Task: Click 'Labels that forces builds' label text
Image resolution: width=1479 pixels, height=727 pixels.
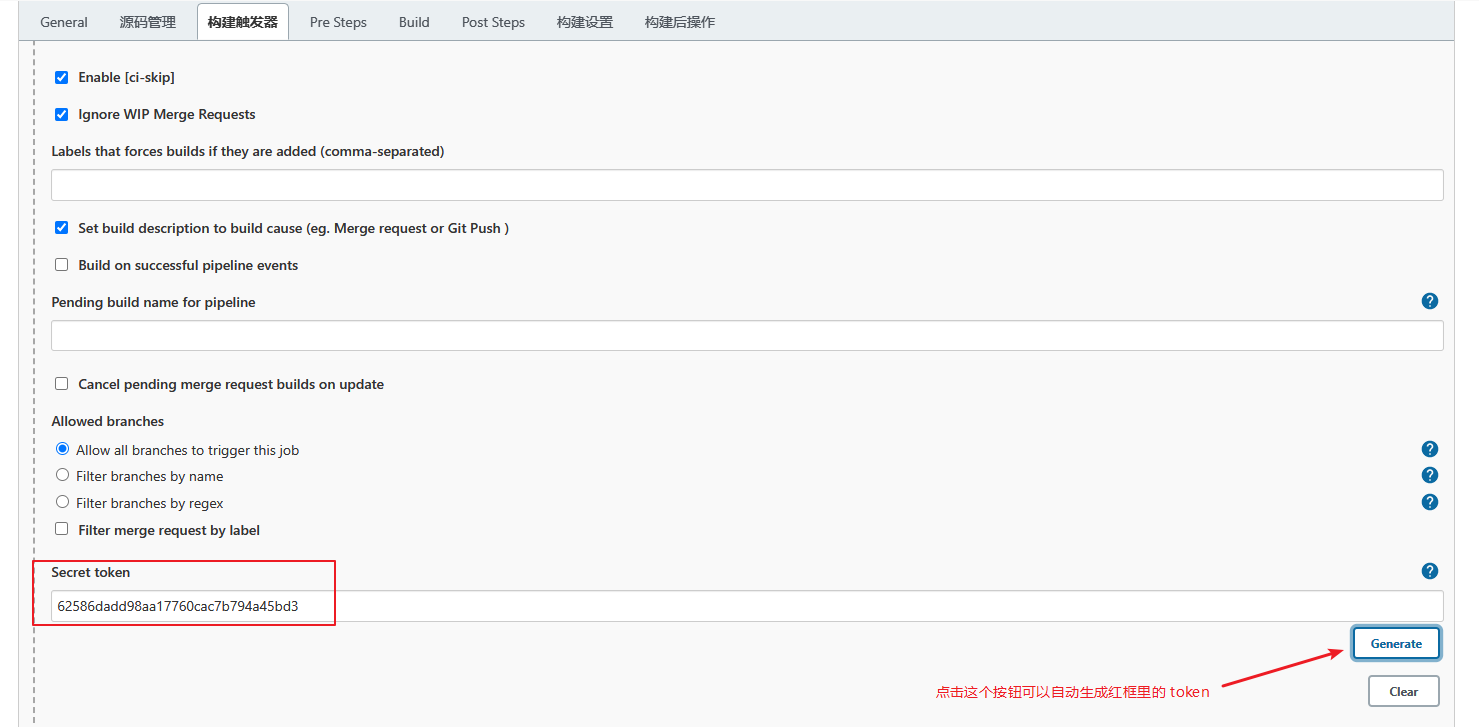Action: pos(248,151)
